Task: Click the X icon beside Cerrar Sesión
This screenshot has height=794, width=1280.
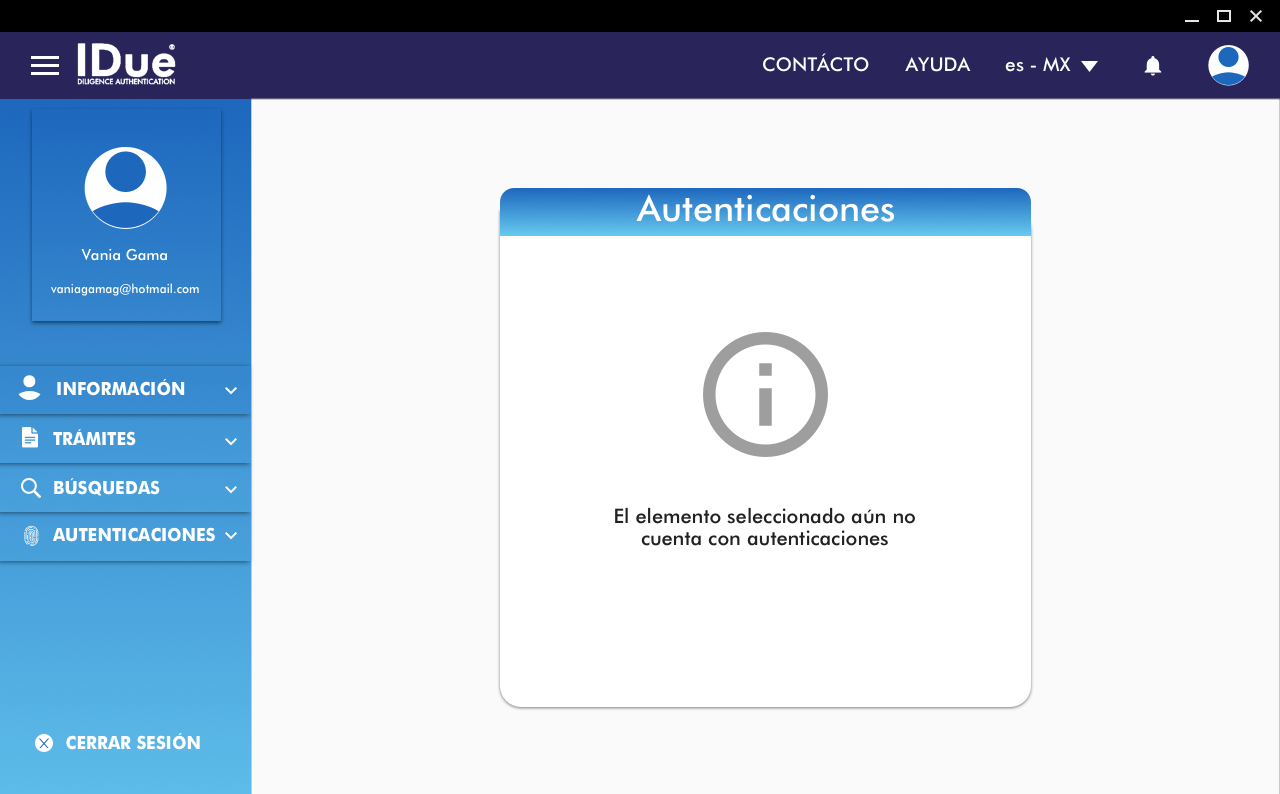Action: (44, 743)
